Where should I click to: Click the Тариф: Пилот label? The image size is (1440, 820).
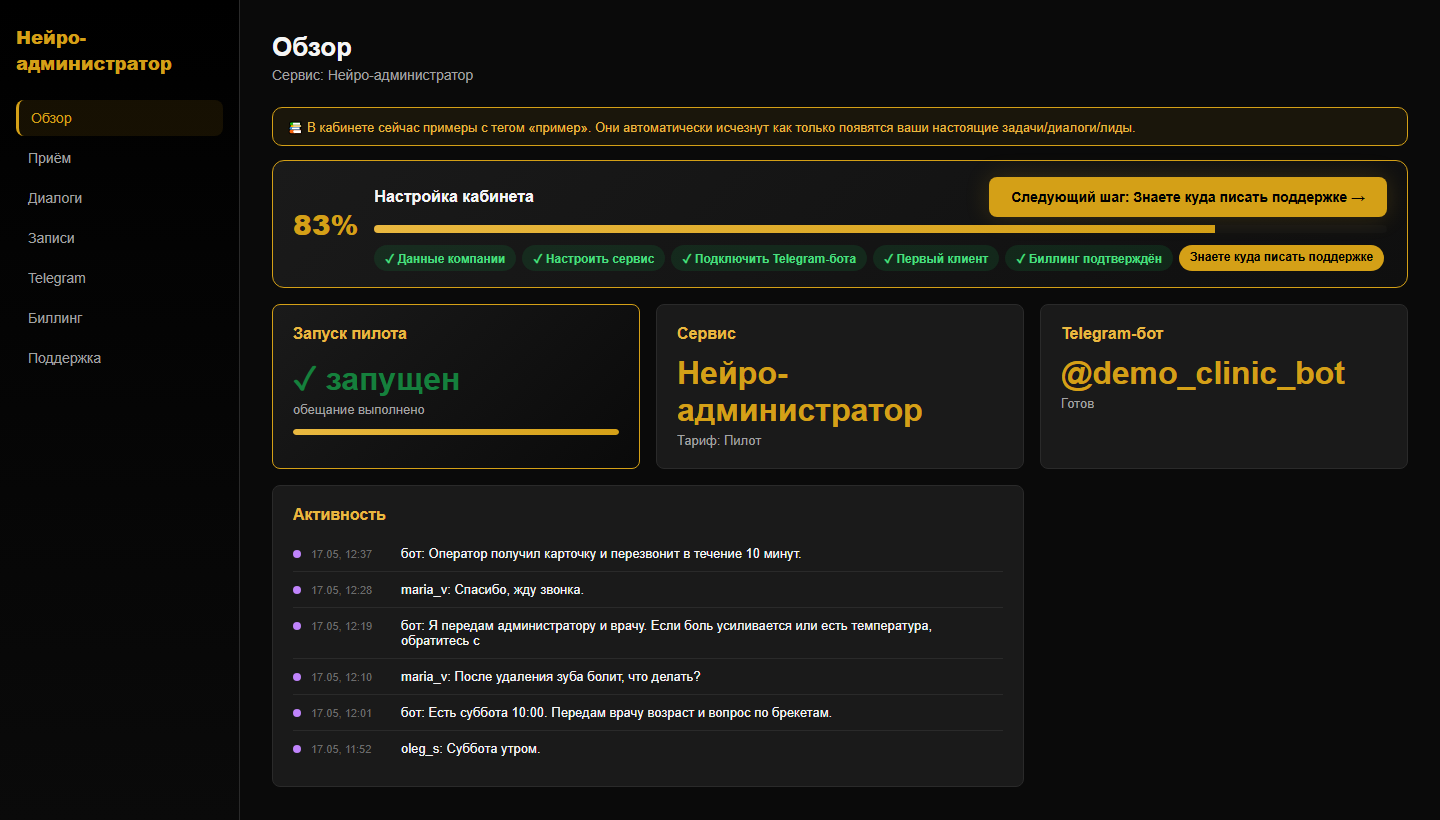719,440
